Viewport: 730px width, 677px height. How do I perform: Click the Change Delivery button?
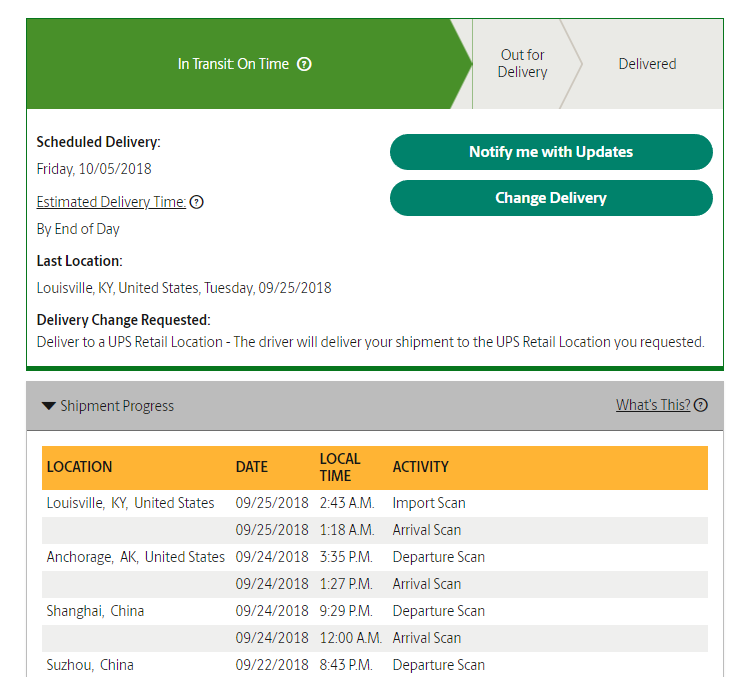pos(551,198)
